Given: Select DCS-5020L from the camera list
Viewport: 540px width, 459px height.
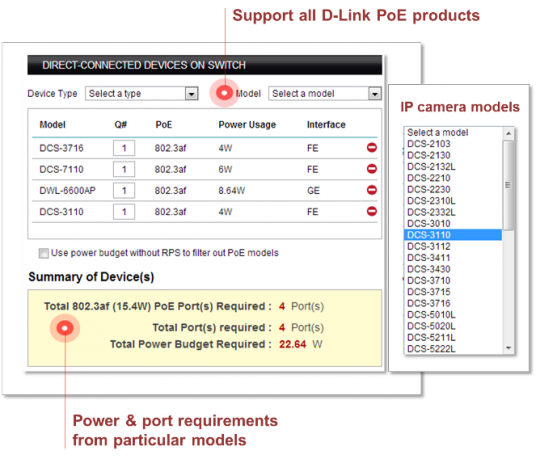Looking at the screenshot, I should coord(453,326).
